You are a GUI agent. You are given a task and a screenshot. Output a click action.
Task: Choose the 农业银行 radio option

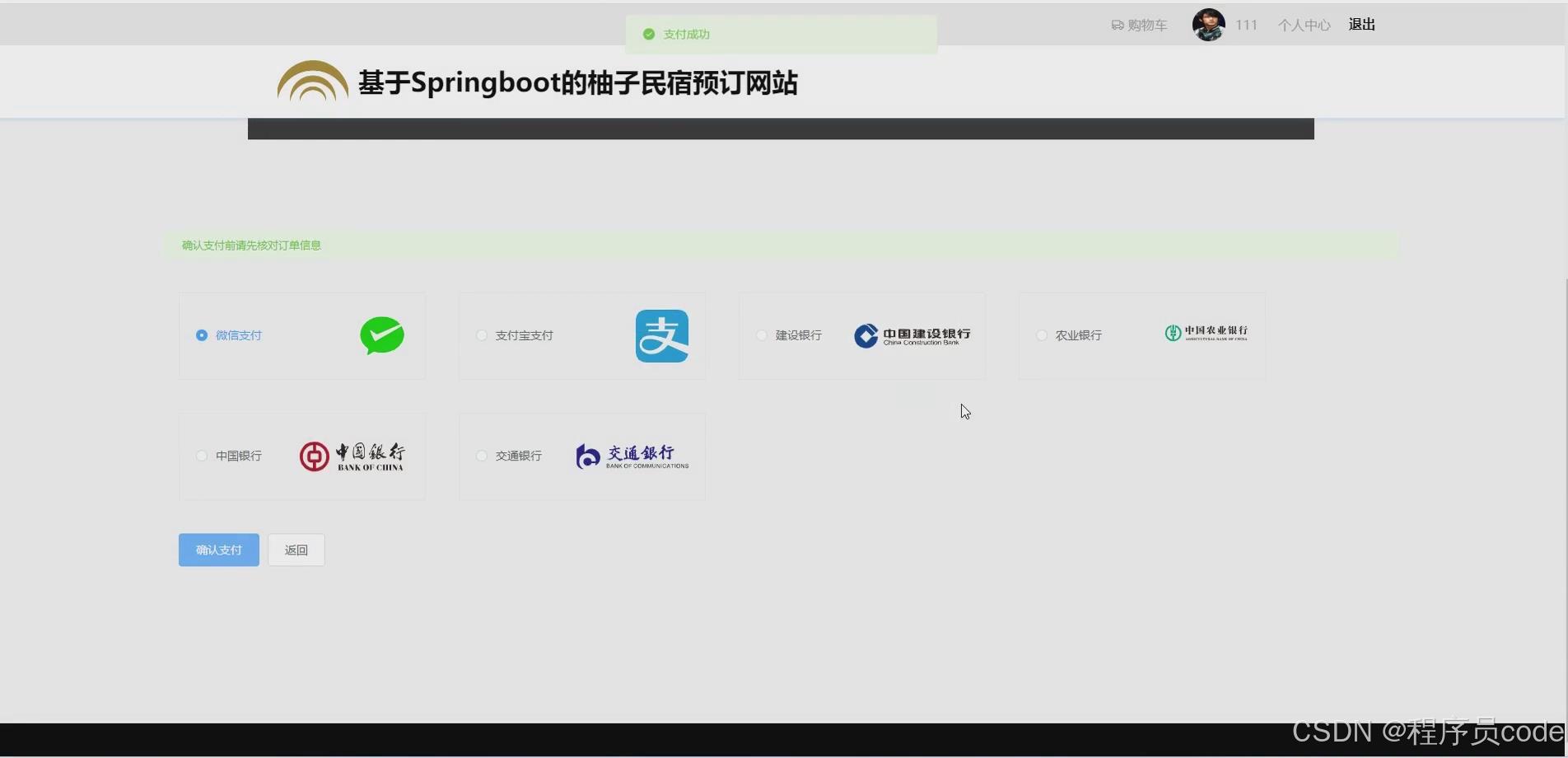pyautogui.click(x=1042, y=335)
